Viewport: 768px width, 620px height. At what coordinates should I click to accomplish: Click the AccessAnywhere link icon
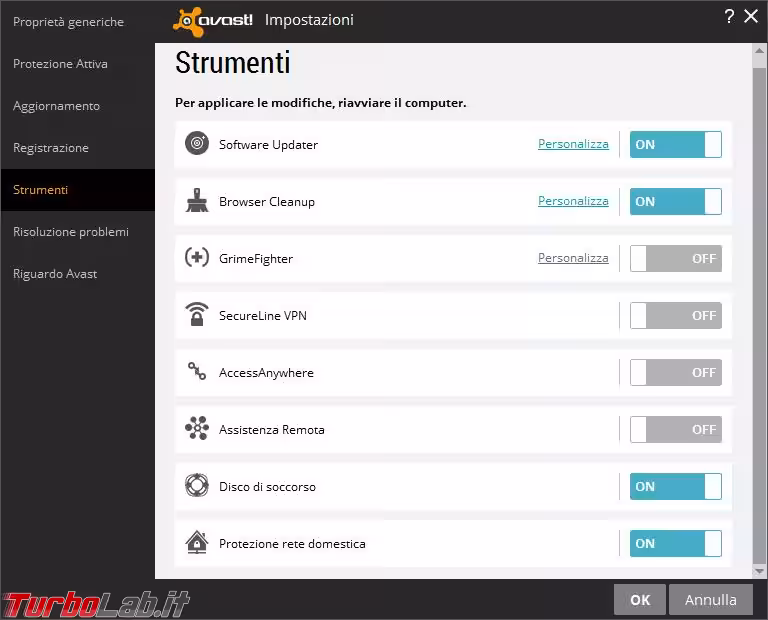(197, 372)
